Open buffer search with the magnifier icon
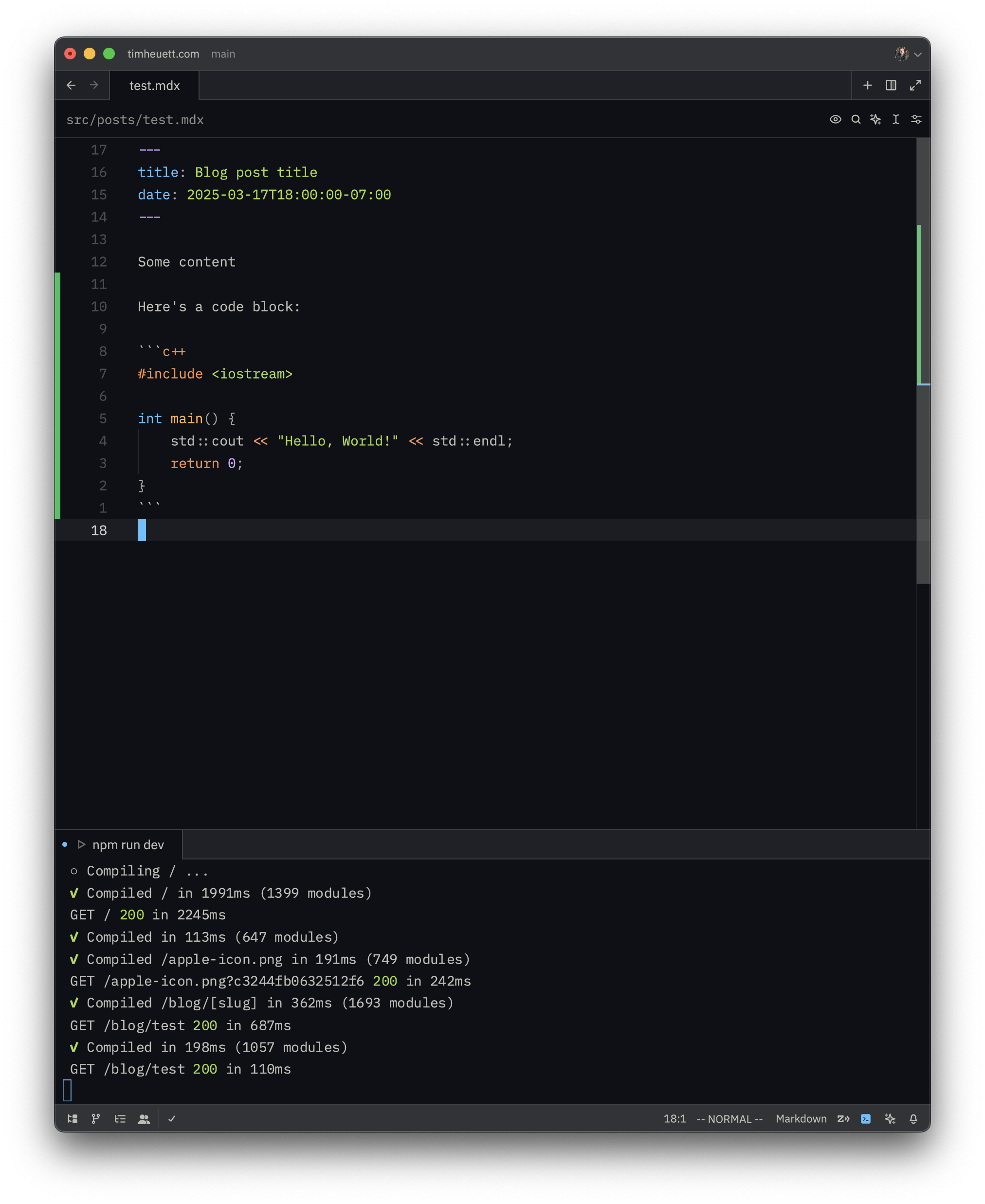 coord(856,119)
